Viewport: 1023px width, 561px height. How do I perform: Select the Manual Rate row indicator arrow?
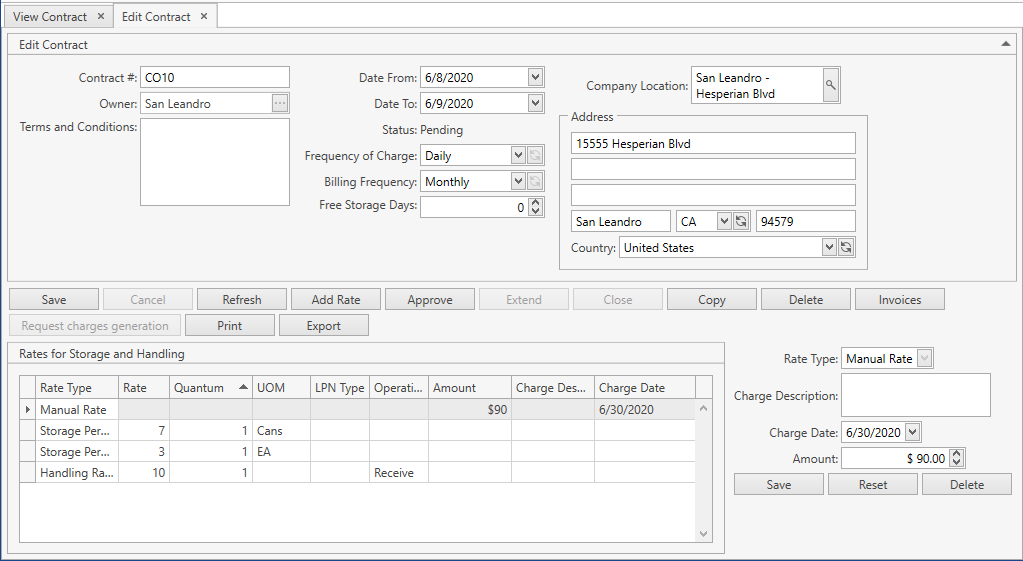pyautogui.click(x=28, y=409)
